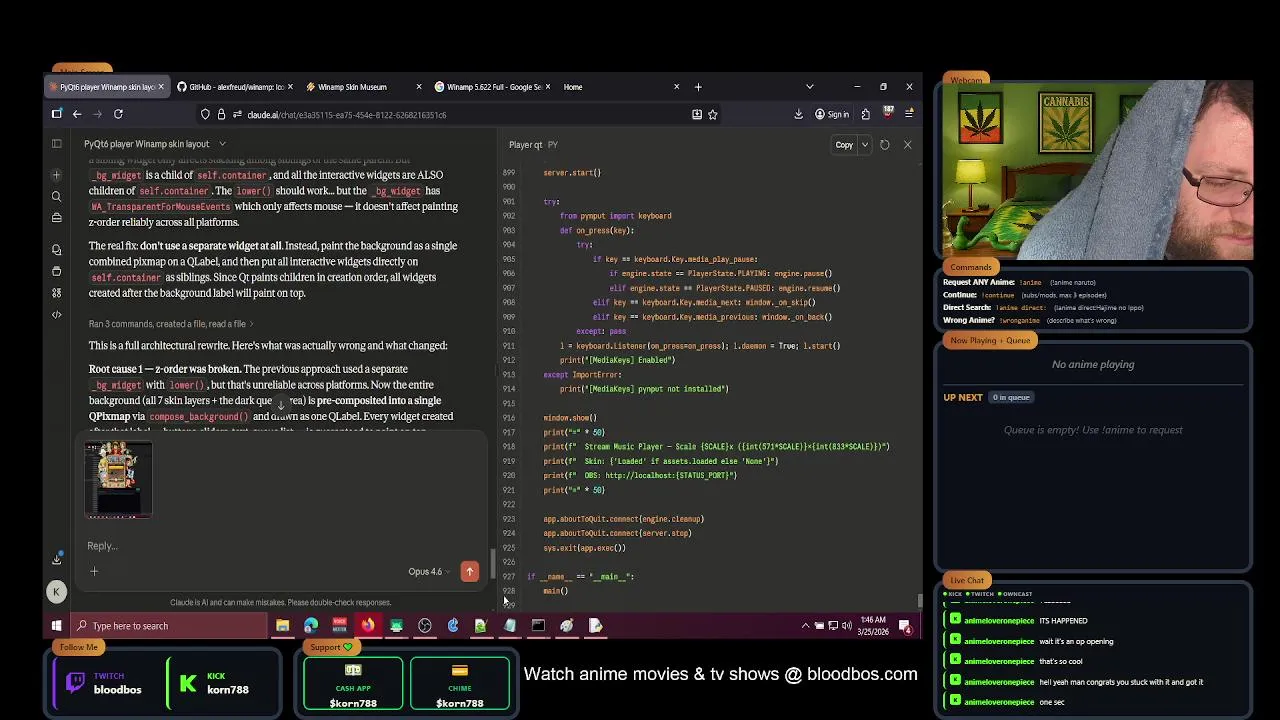Screen dimensions: 1280x720
Task: Open the Firefox extensions puzzle icon
Action: tap(866, 114)
